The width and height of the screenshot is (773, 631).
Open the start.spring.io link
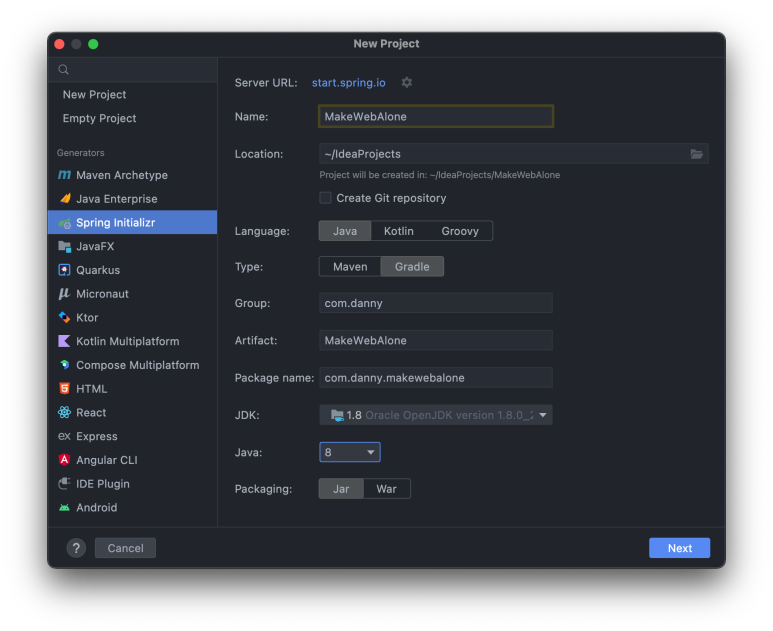pyautogui.click(x=349, y=82)
